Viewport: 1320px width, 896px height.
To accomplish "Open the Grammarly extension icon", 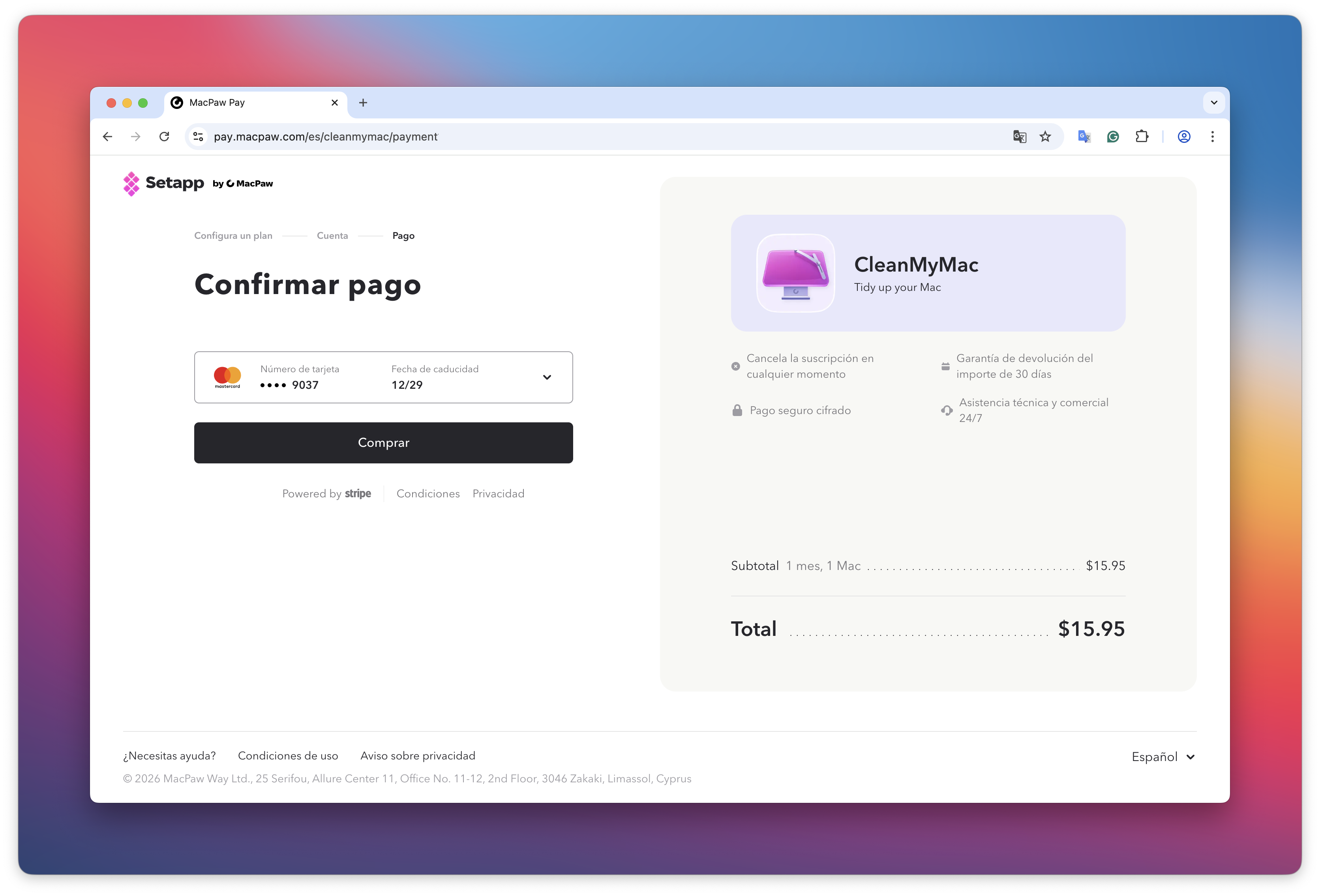I will (x=1113, y=136).
